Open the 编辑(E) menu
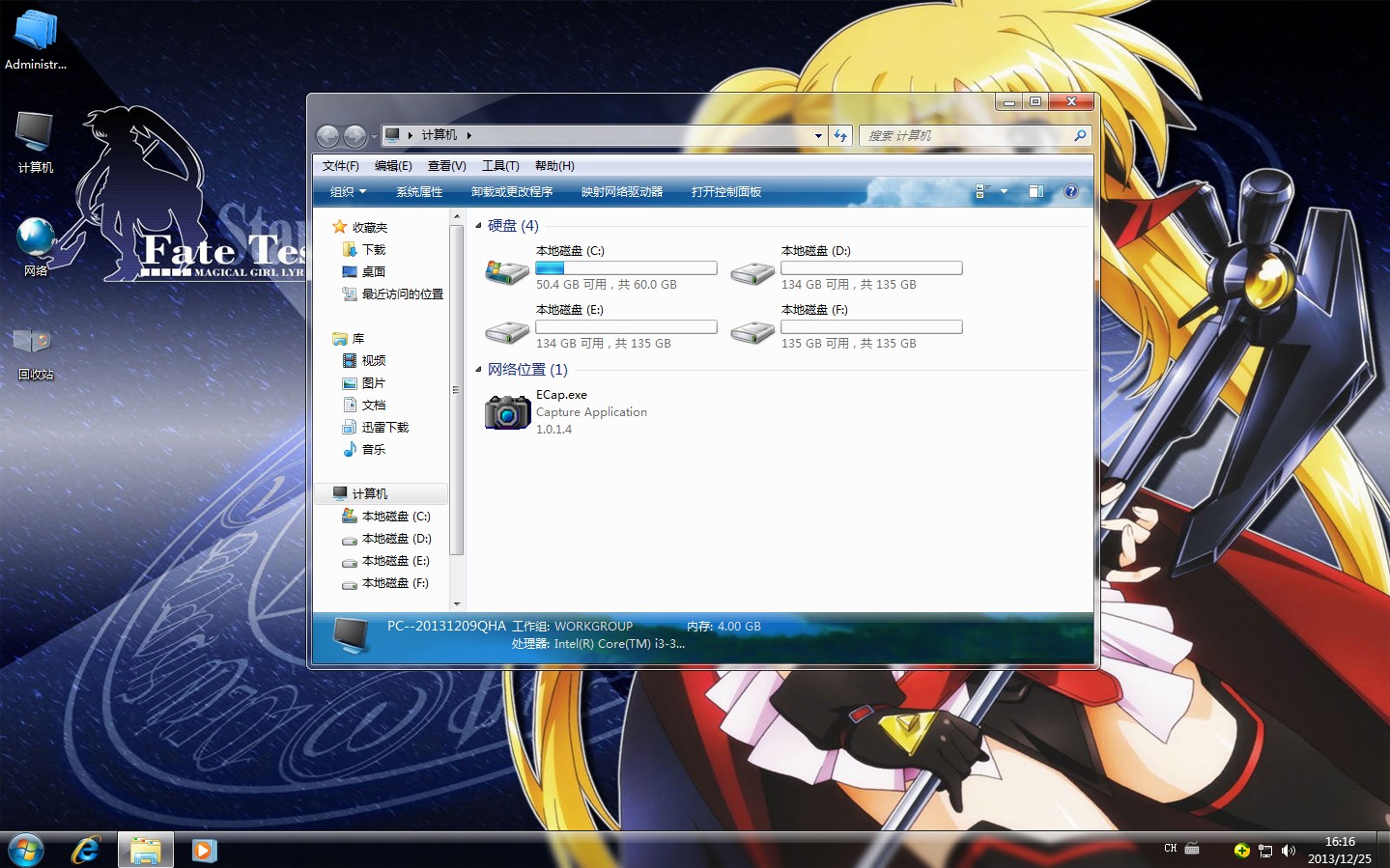1390x868 pixels. pos(393,166)
